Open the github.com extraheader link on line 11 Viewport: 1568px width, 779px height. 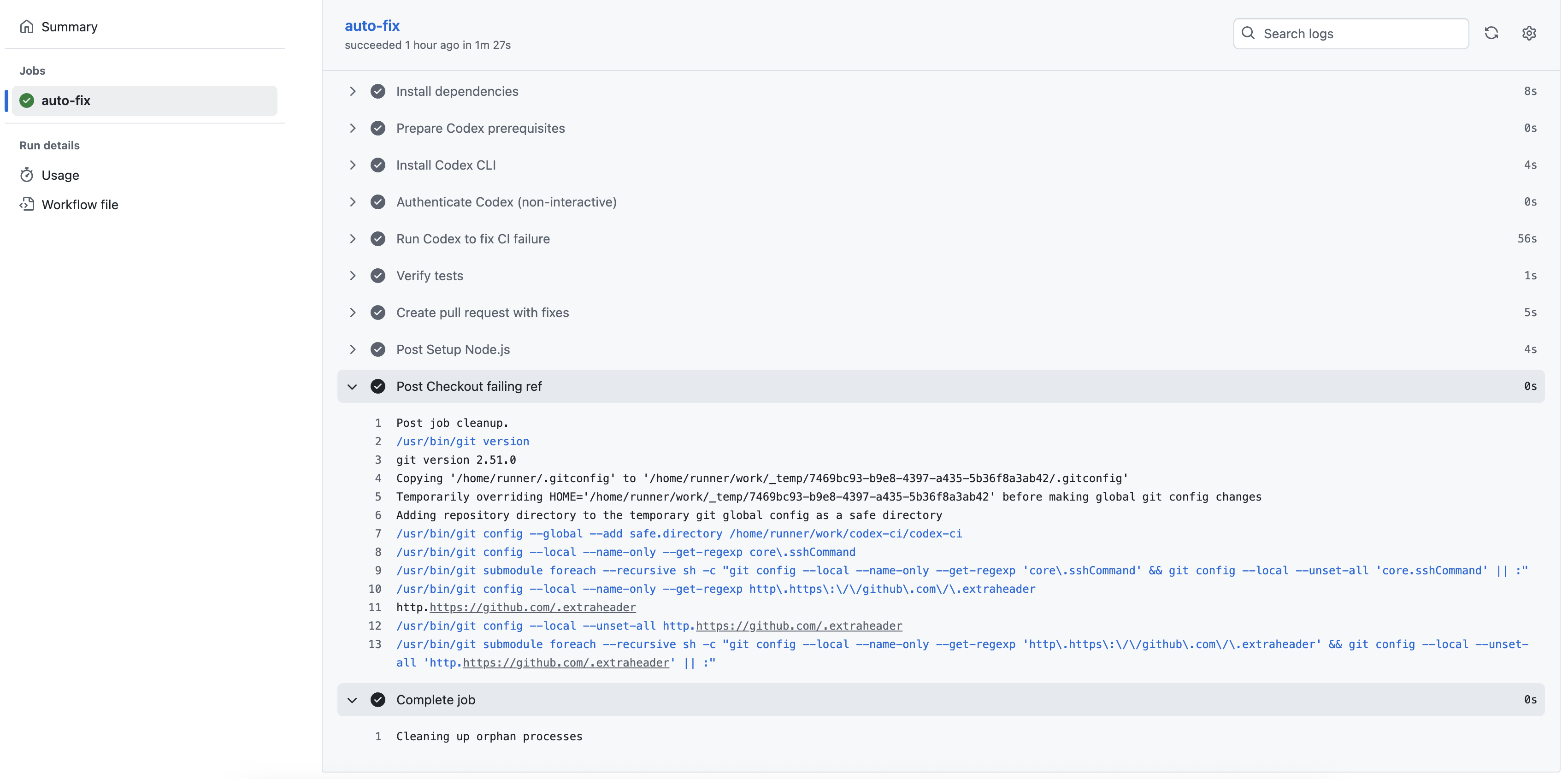tap(533, 608)
